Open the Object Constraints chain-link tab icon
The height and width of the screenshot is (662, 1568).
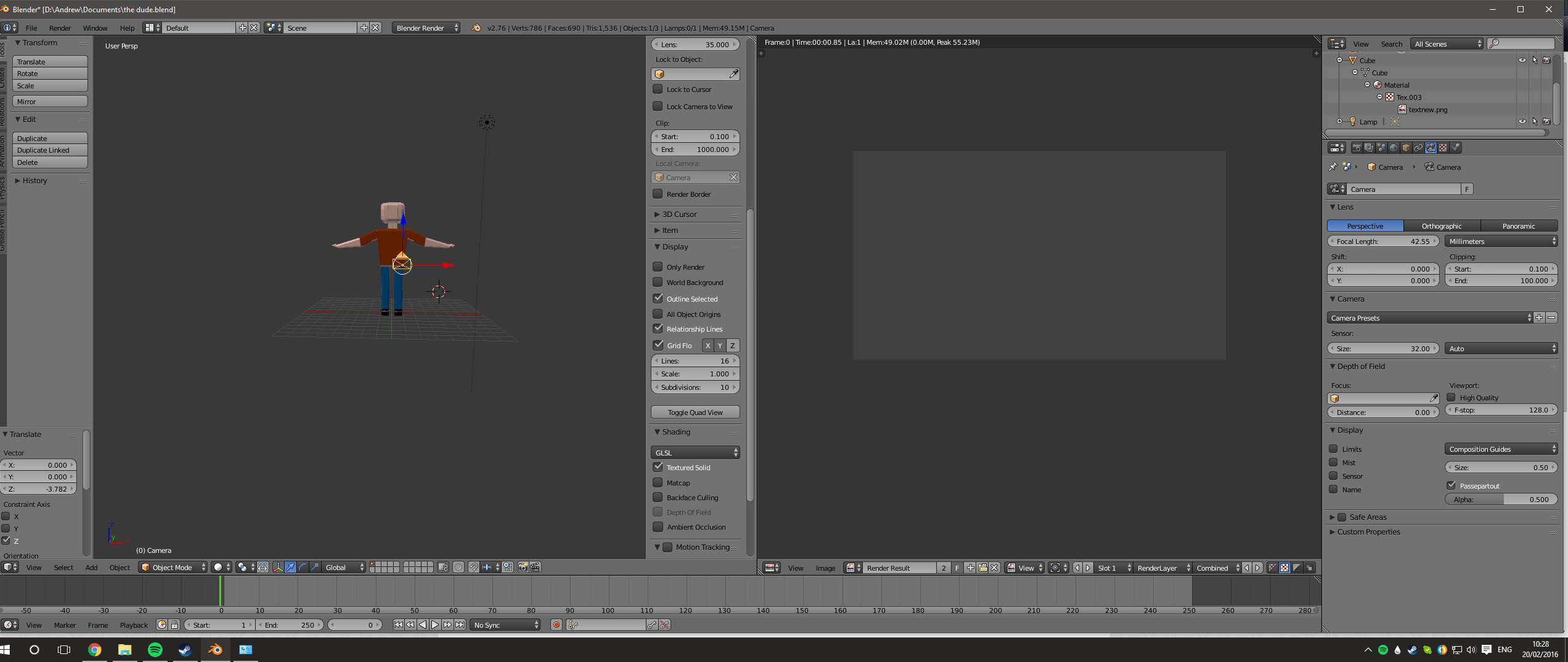coord(1418,148)
